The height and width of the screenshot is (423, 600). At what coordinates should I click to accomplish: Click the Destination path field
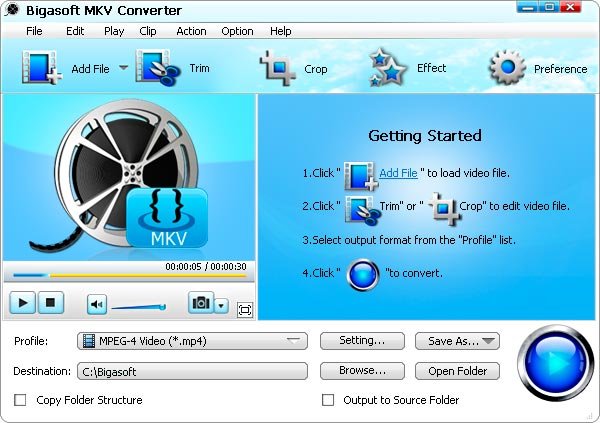pyautogui.click(x=192, y=371)
